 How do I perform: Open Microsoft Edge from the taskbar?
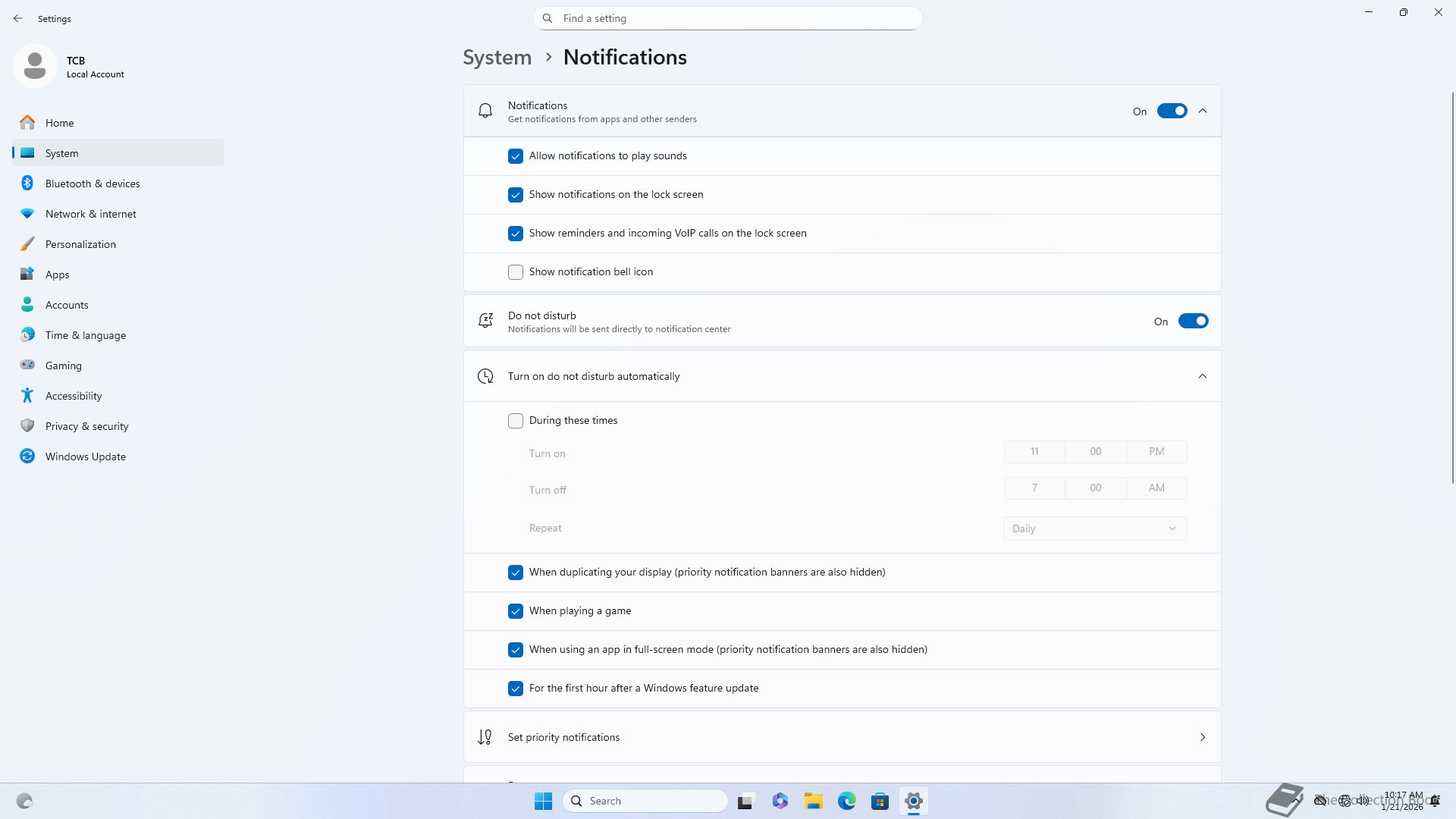click(847, 801)
